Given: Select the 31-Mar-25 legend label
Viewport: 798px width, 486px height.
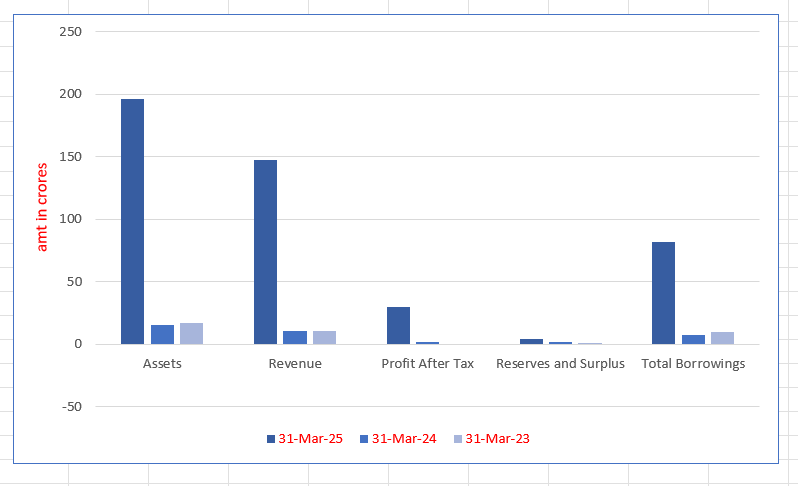Looking at the screenshot, I should tap(310, 439).
